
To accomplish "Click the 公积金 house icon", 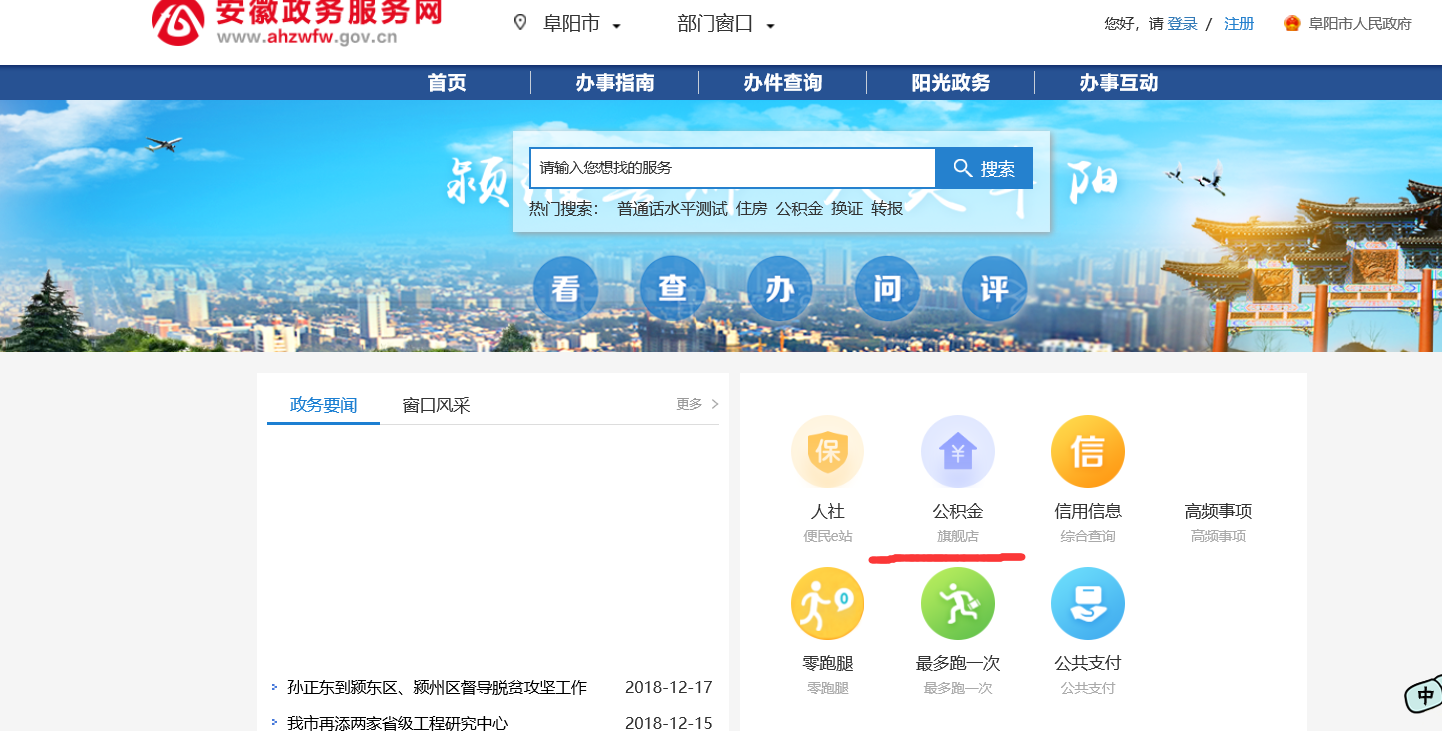I will pyautogui.click(x=957, y=452).
